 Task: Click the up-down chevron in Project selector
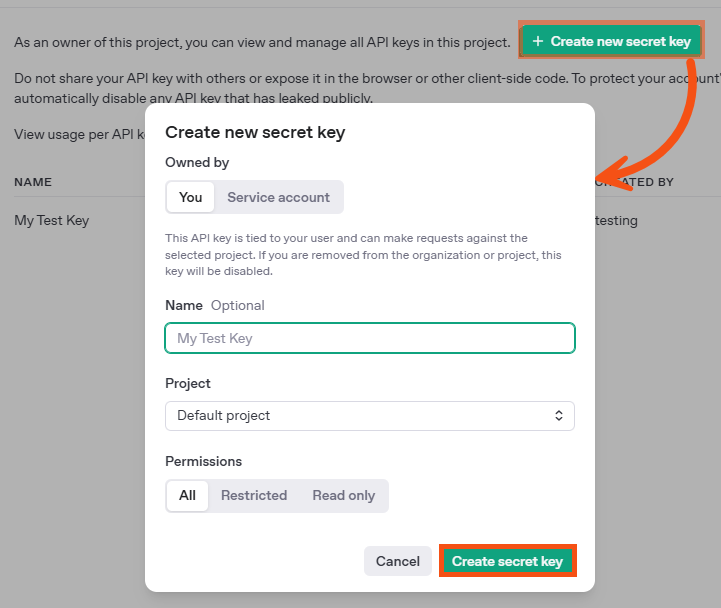(559, 416)
